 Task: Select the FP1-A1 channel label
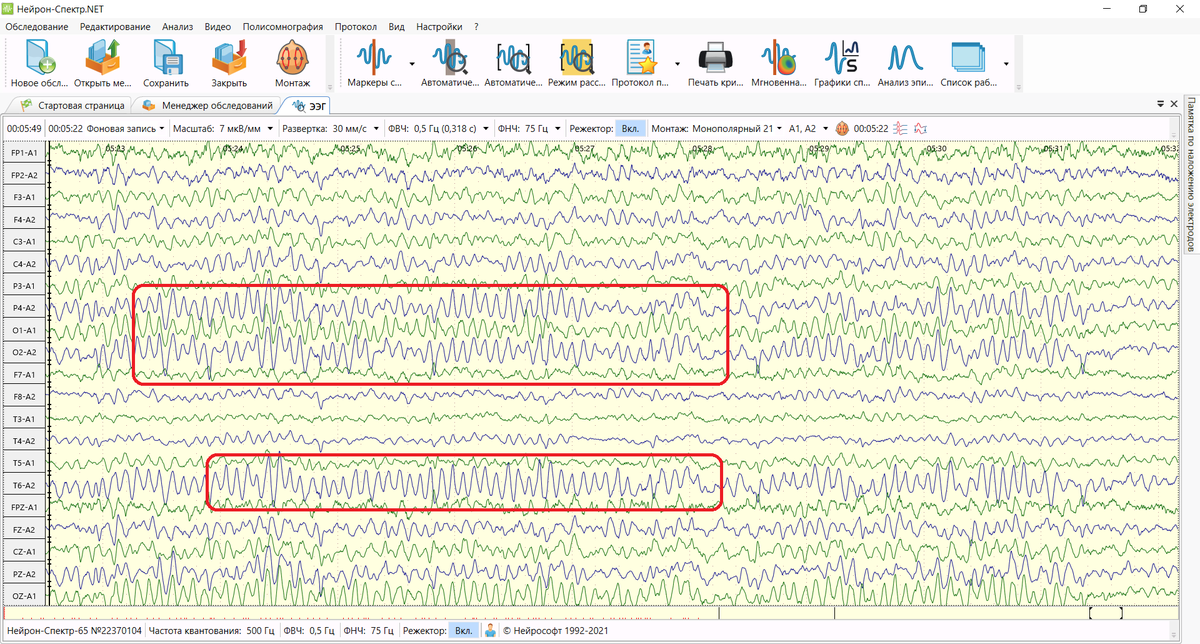[24, 153]
